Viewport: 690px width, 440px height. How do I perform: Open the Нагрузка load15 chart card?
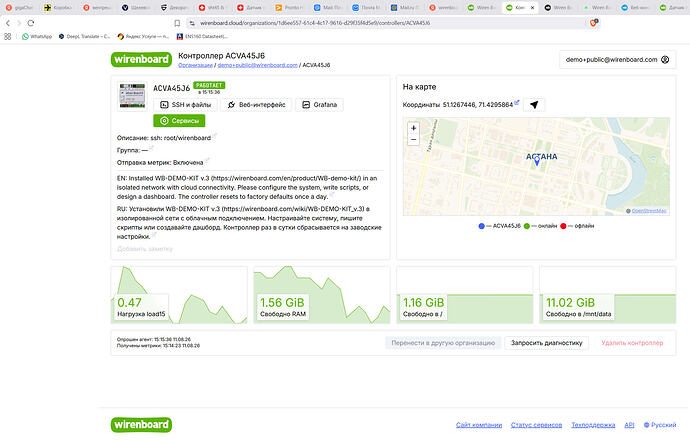click(179, 295)
